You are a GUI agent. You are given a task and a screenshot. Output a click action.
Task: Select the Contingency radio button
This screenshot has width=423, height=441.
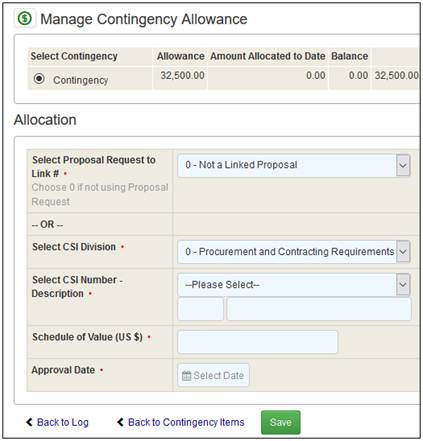coord(39,79)
